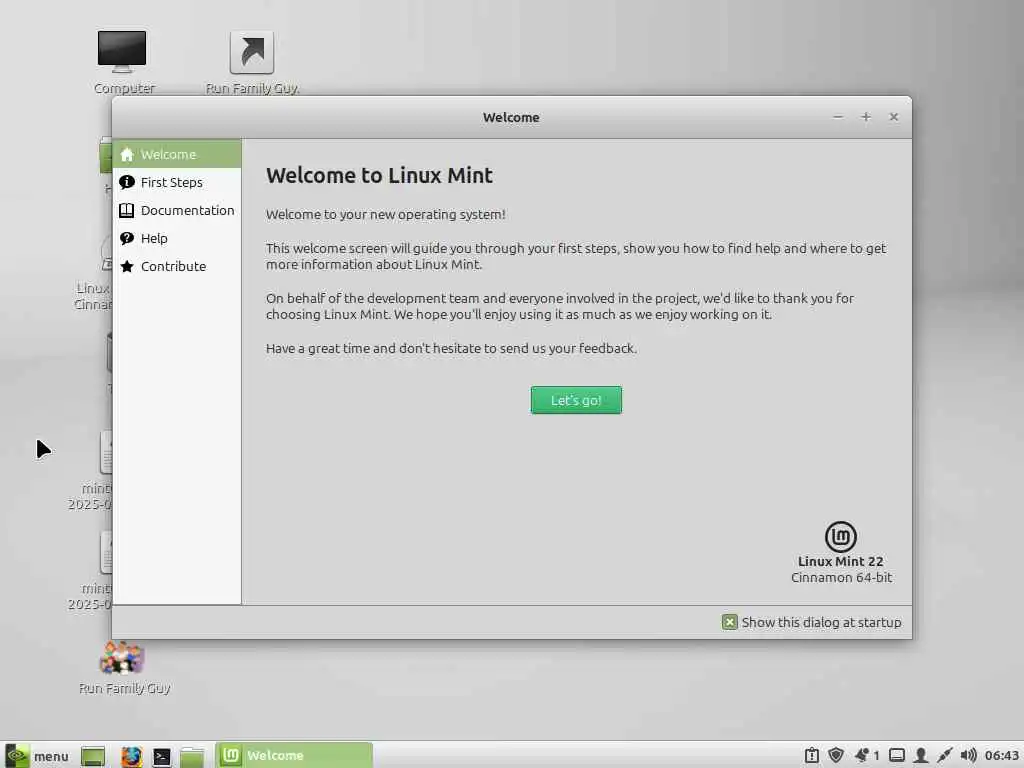
Task: Show notifications via the bell tray icon
Action: [x=861, y=756]
